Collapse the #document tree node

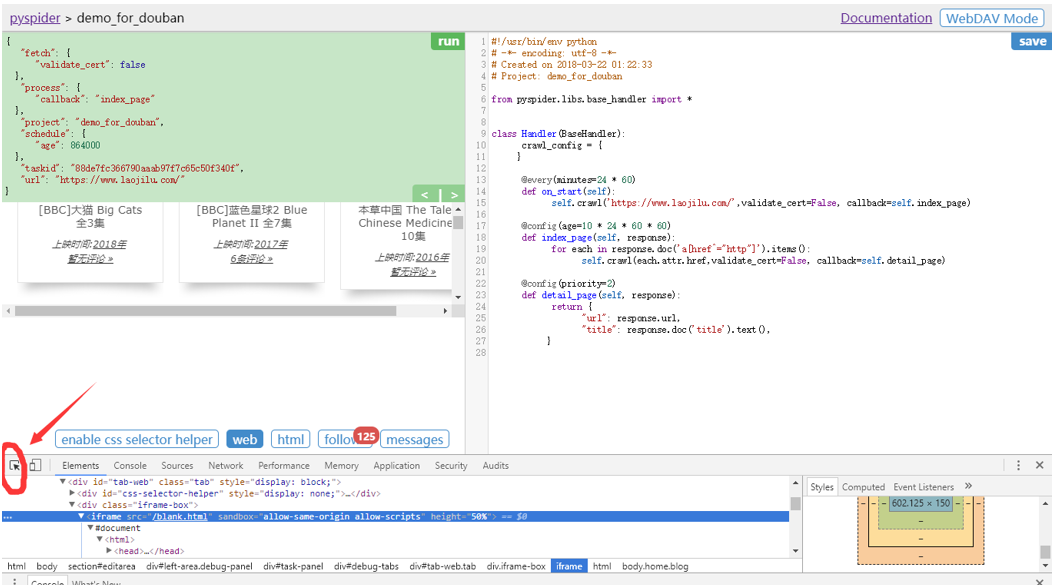90,528
